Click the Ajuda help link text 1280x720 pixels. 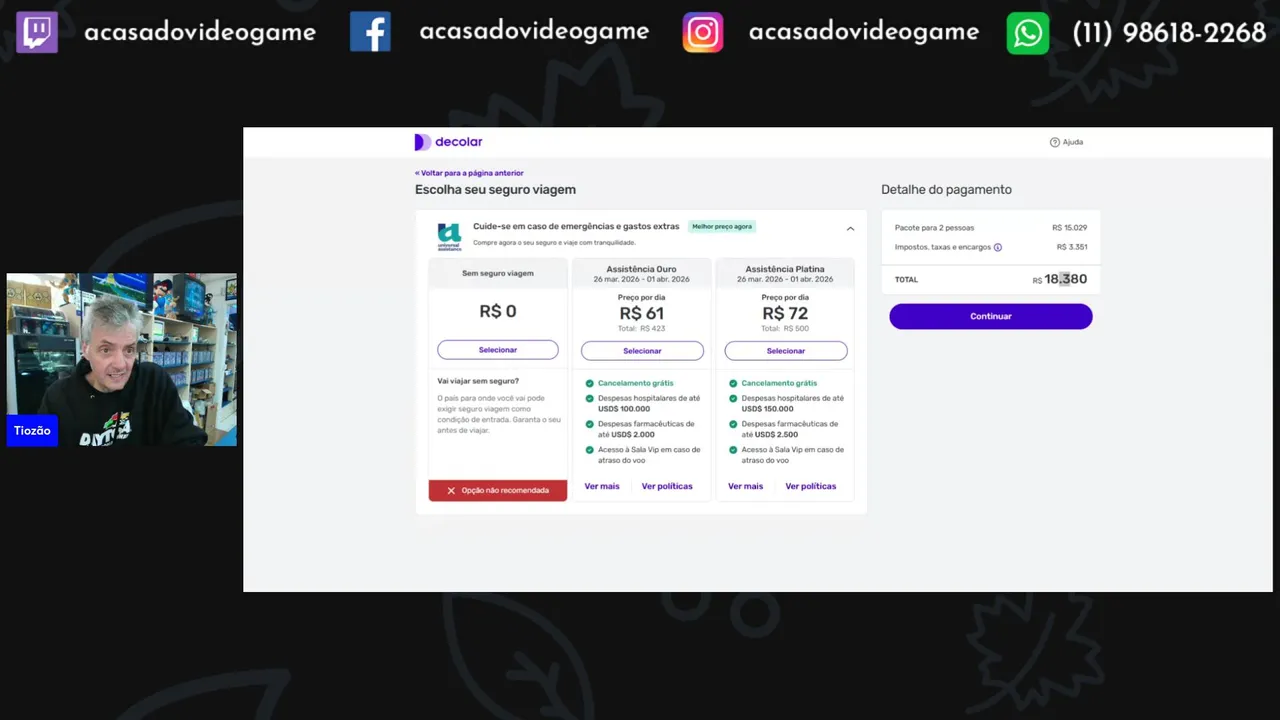point(1073,142)
